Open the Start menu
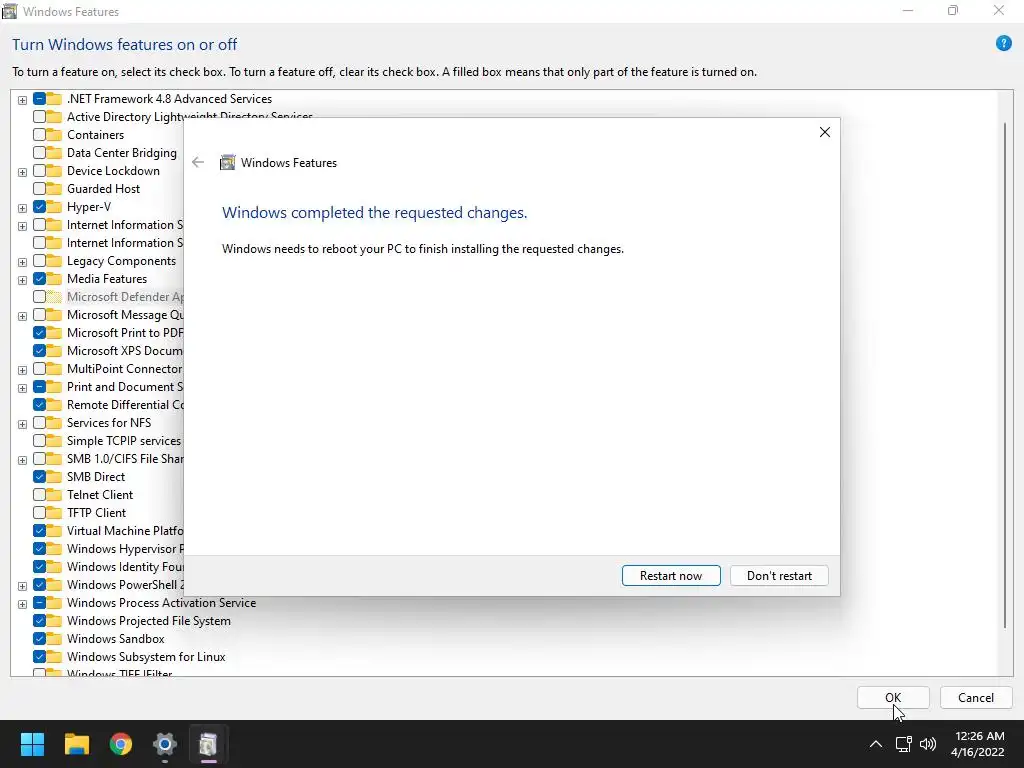1024x768 pixels. pyautogui.click(x=32, y=744)
